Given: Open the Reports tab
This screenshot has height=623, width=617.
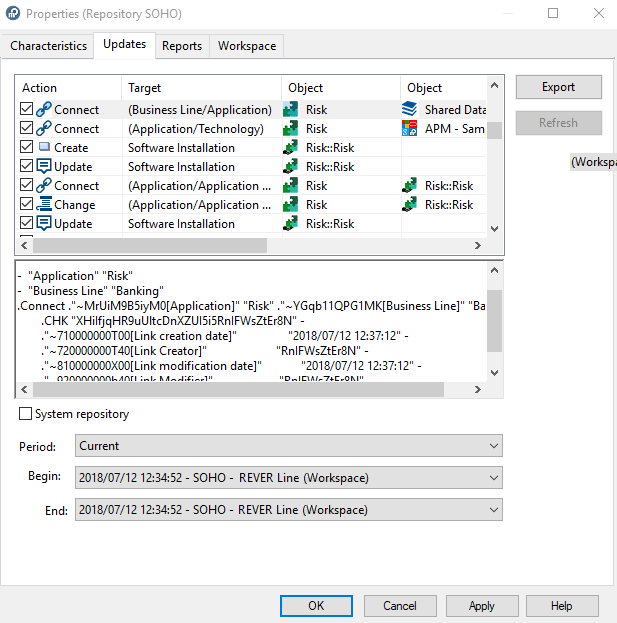Looking at the screenshot, I should [182, 46].
